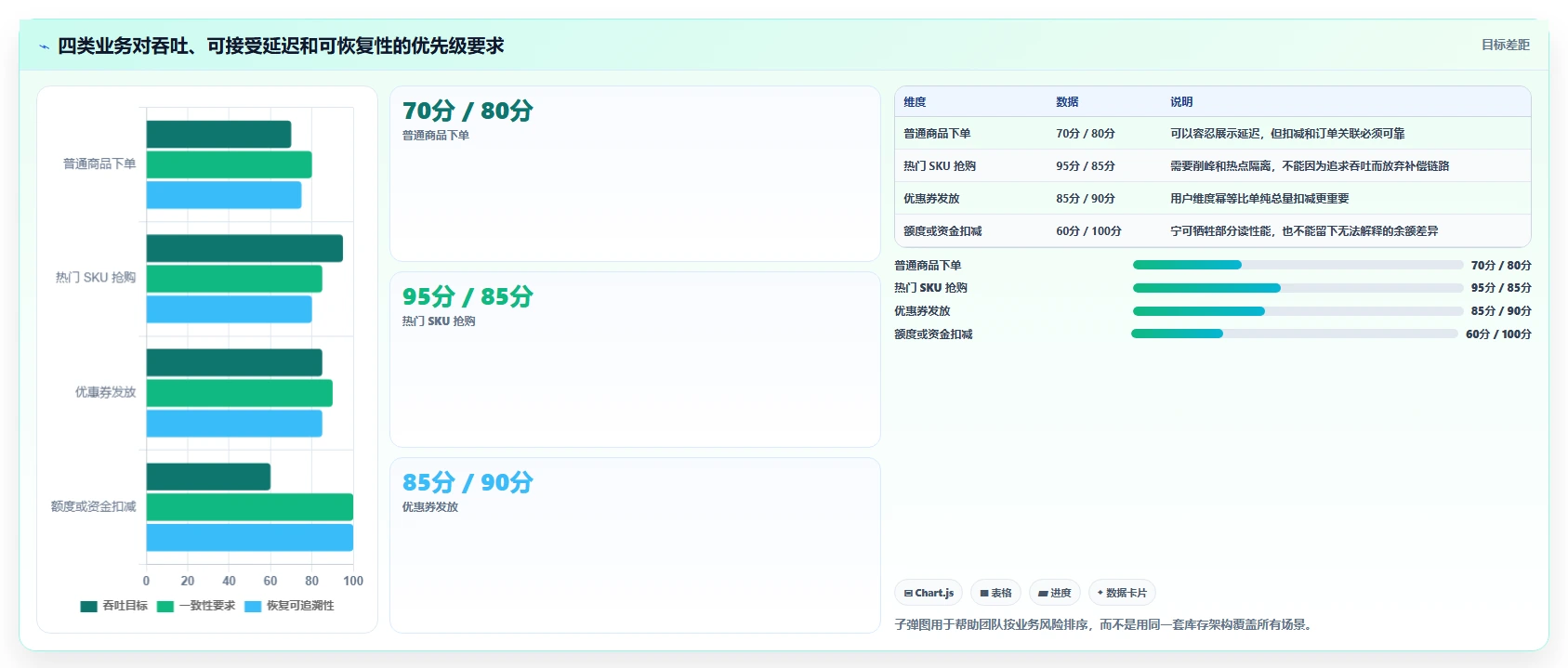Click the 优惠券发放 label in the progress list

(x=922, y=311)
